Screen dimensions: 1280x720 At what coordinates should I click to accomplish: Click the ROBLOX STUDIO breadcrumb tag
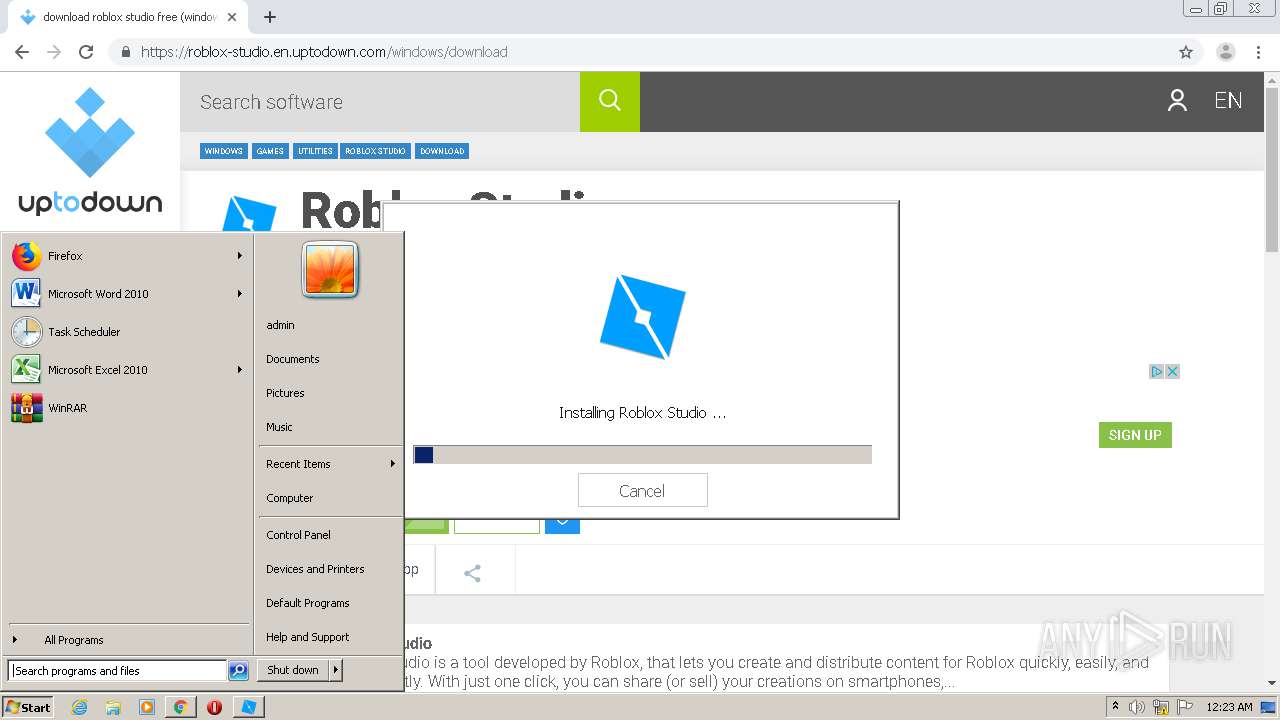coord(376,151)
